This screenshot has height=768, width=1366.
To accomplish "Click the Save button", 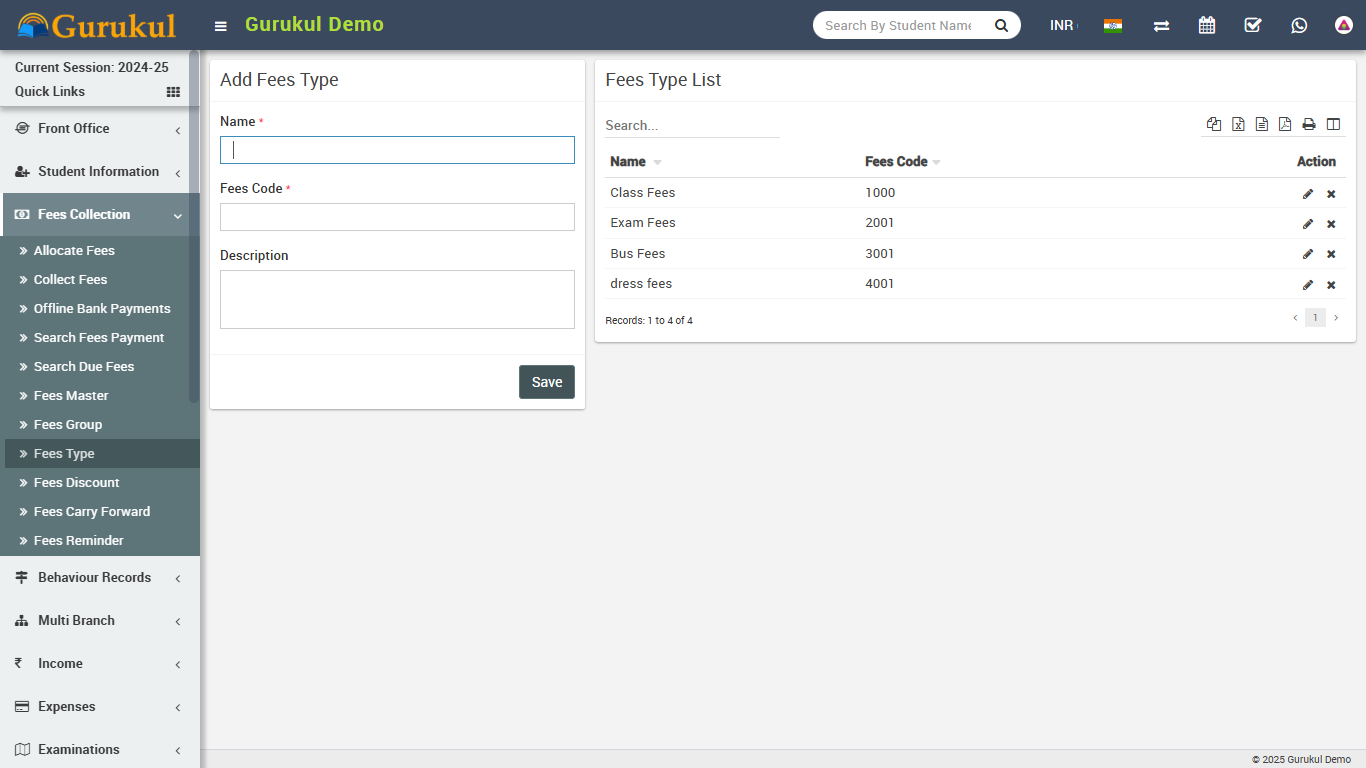I will (546, 382).
